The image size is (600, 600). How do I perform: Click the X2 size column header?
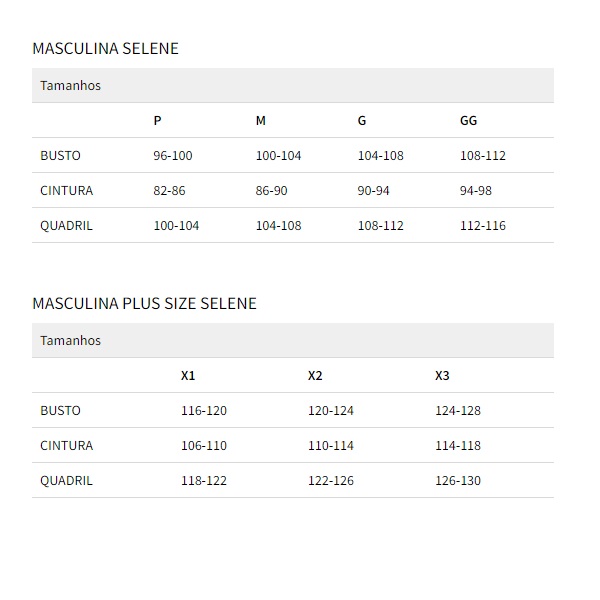[315, 376]
